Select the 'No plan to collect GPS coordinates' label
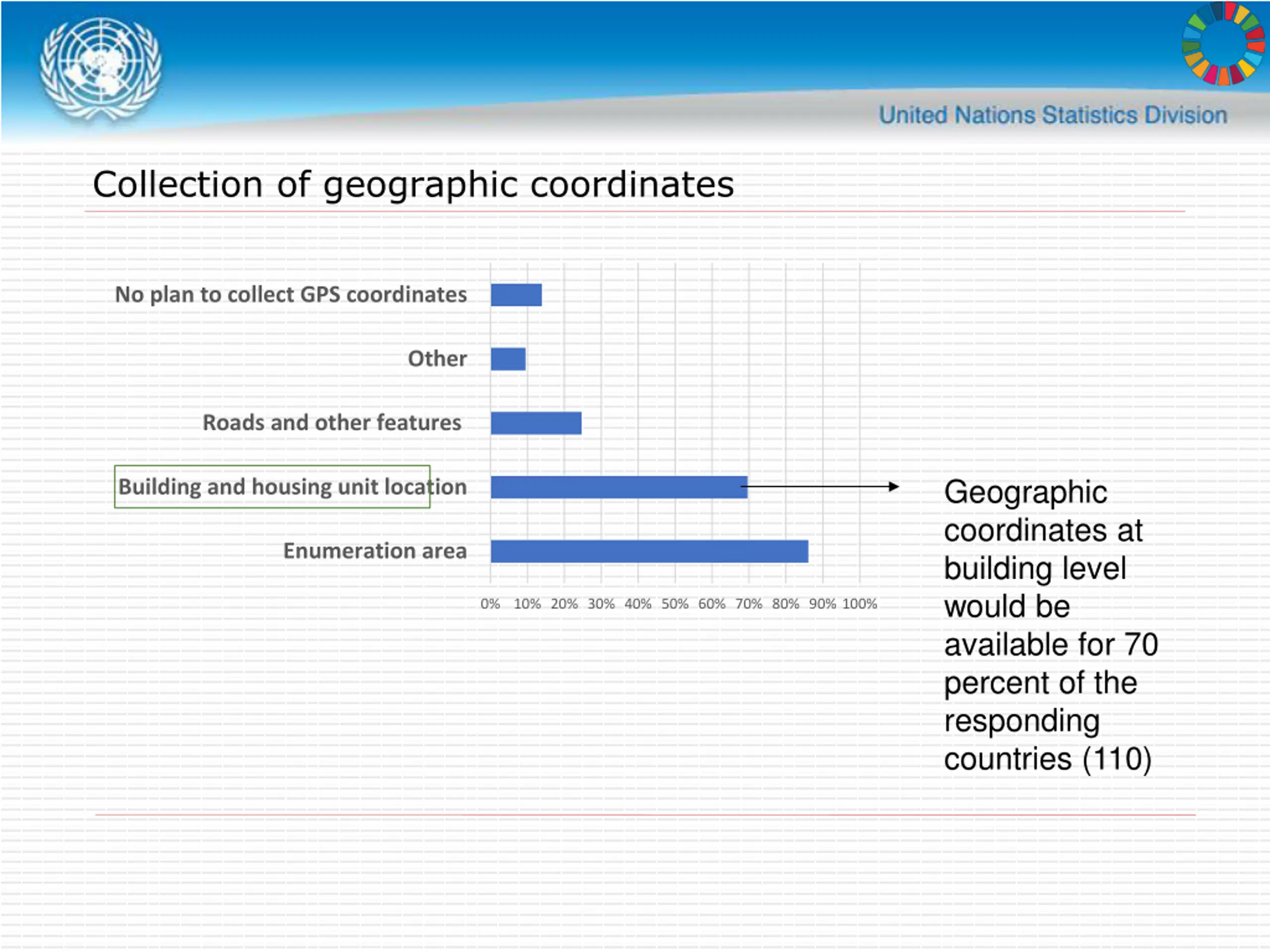This screenshot has height=952, width=1270. pyautogui.click(x=291, y=295)
